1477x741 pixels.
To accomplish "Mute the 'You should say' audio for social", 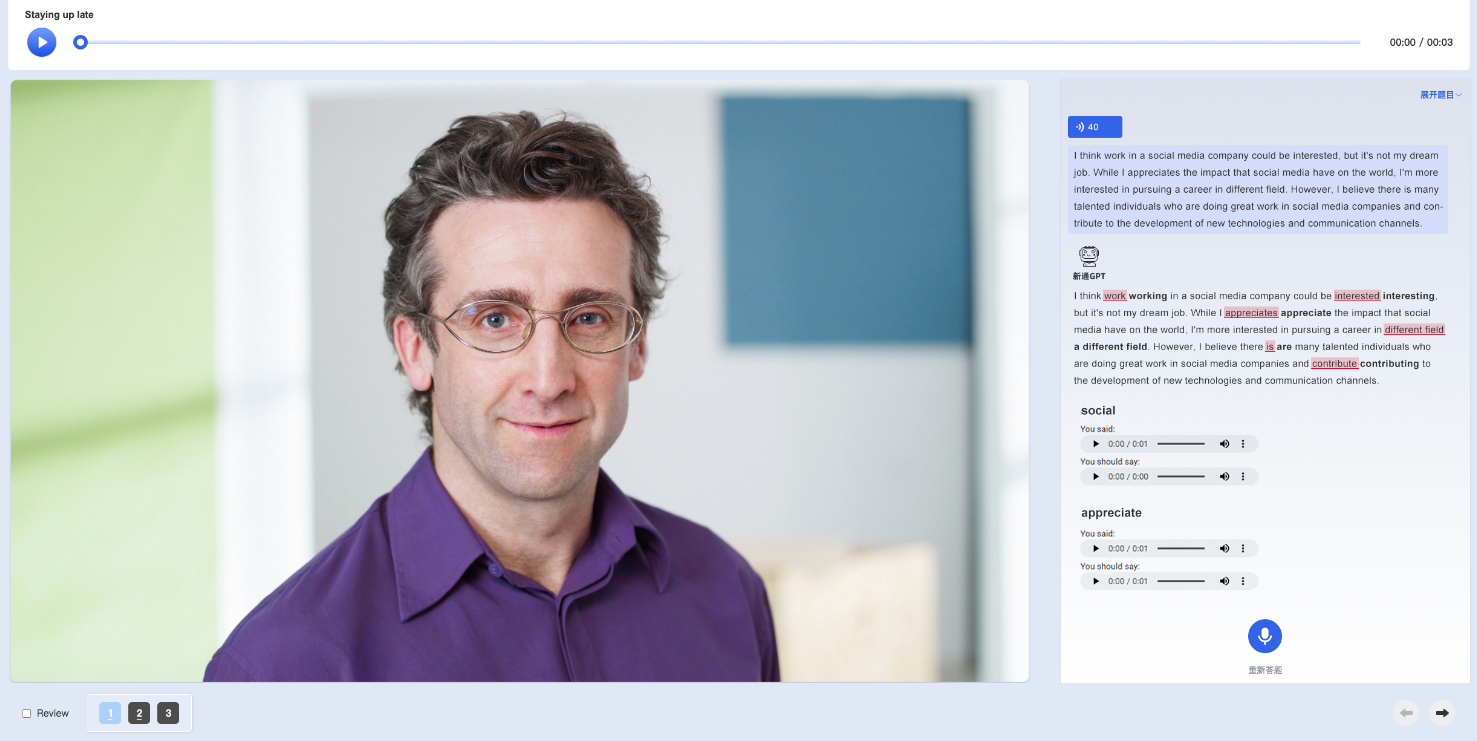I will pyautogui.click(x=1224, y=477).
